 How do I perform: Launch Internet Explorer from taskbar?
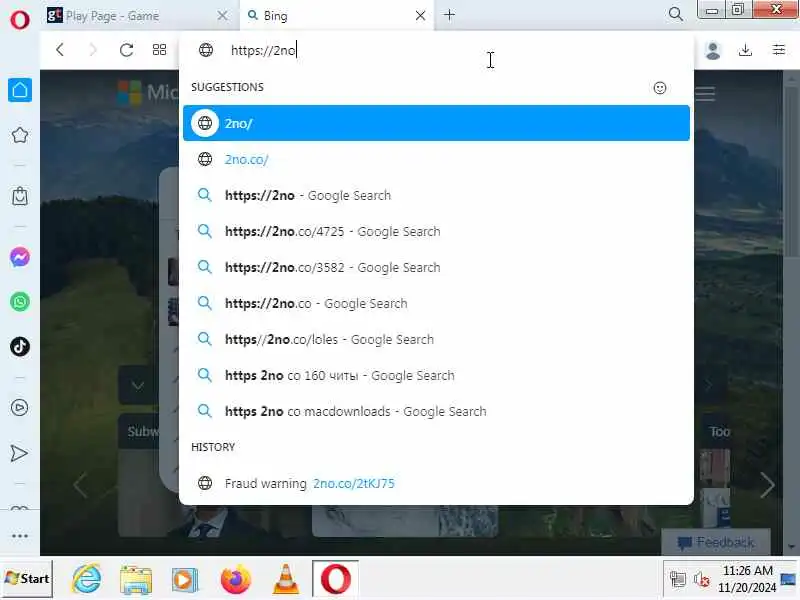(87, 579)
